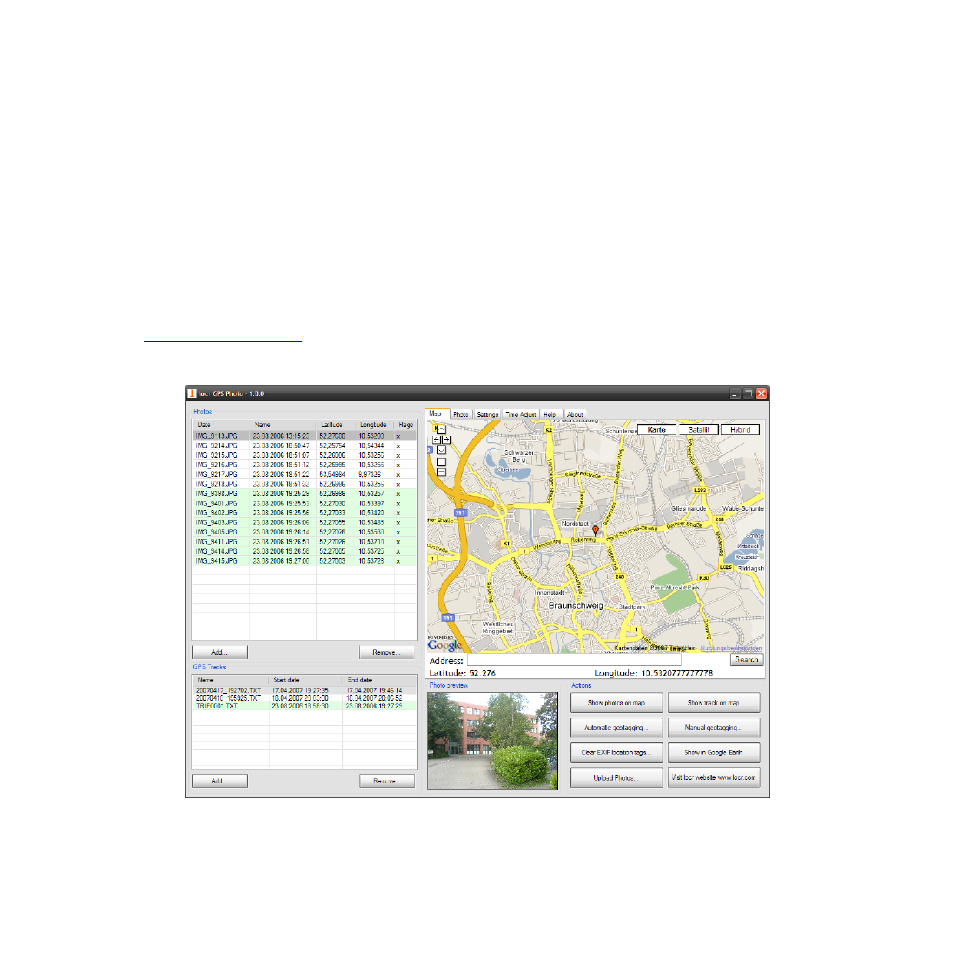Start Automatic geotagging
This screenshot has width=954, height=954.
[616, 728]
